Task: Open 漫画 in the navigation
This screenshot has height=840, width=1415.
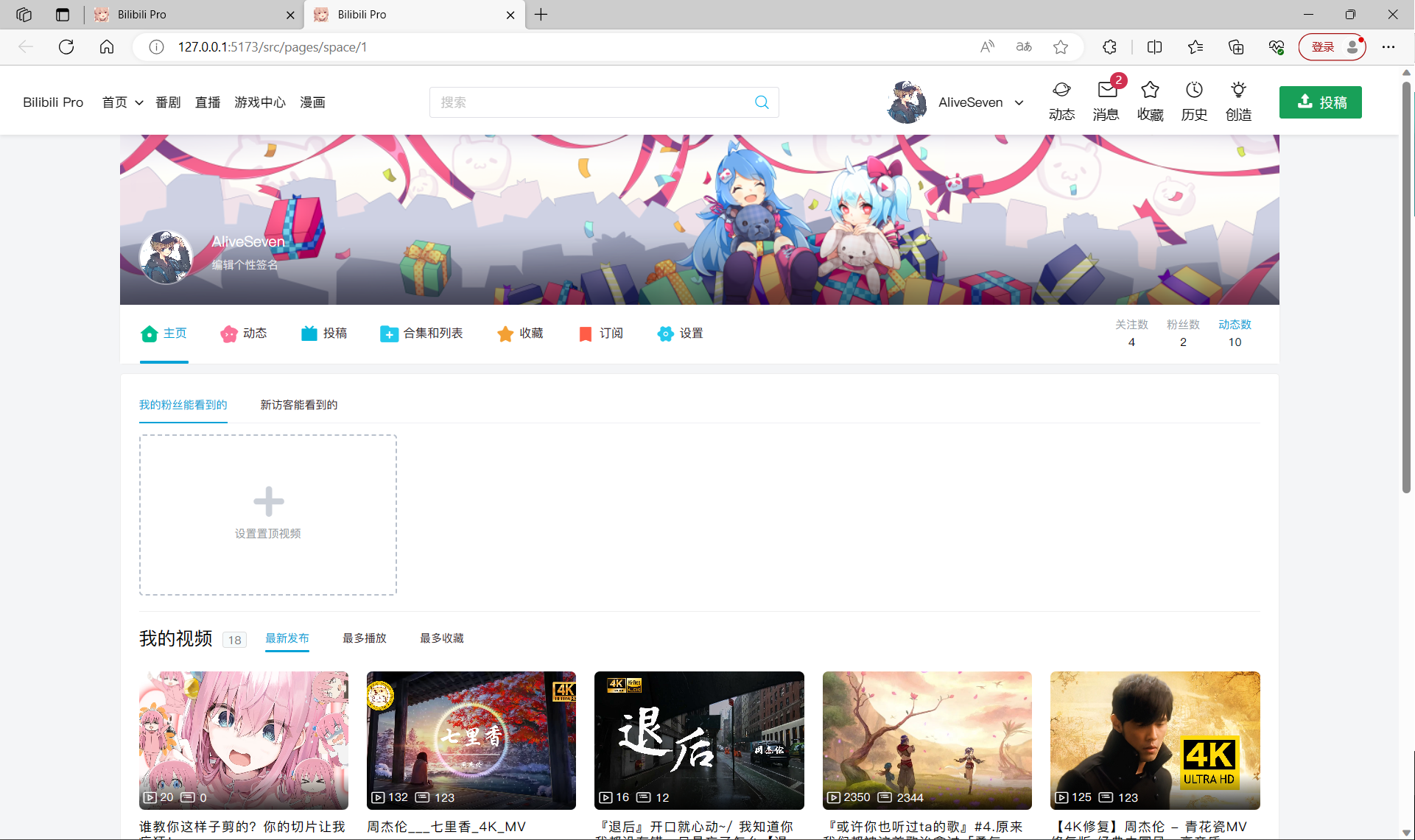Action: pos(312,102)
